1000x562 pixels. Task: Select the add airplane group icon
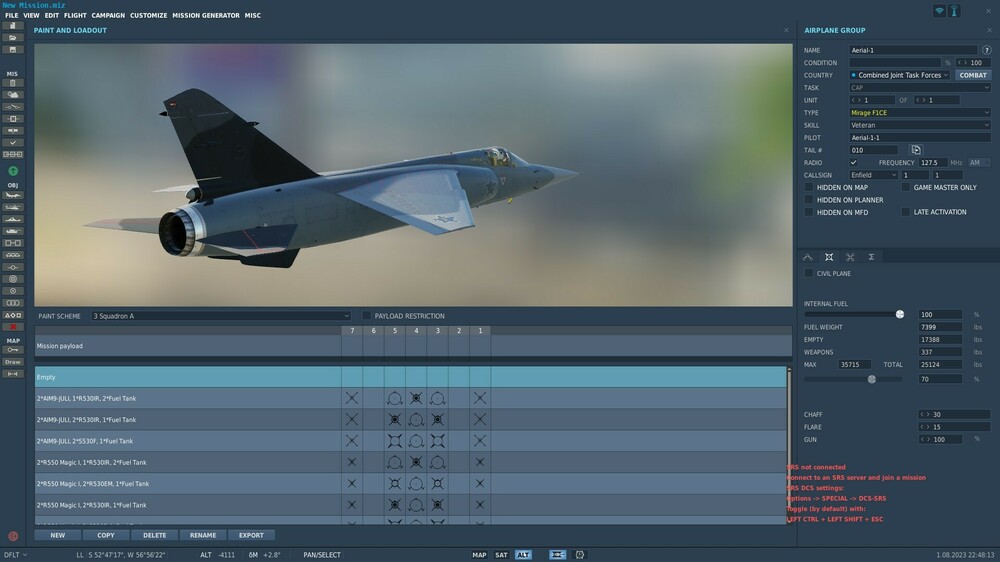12,195
